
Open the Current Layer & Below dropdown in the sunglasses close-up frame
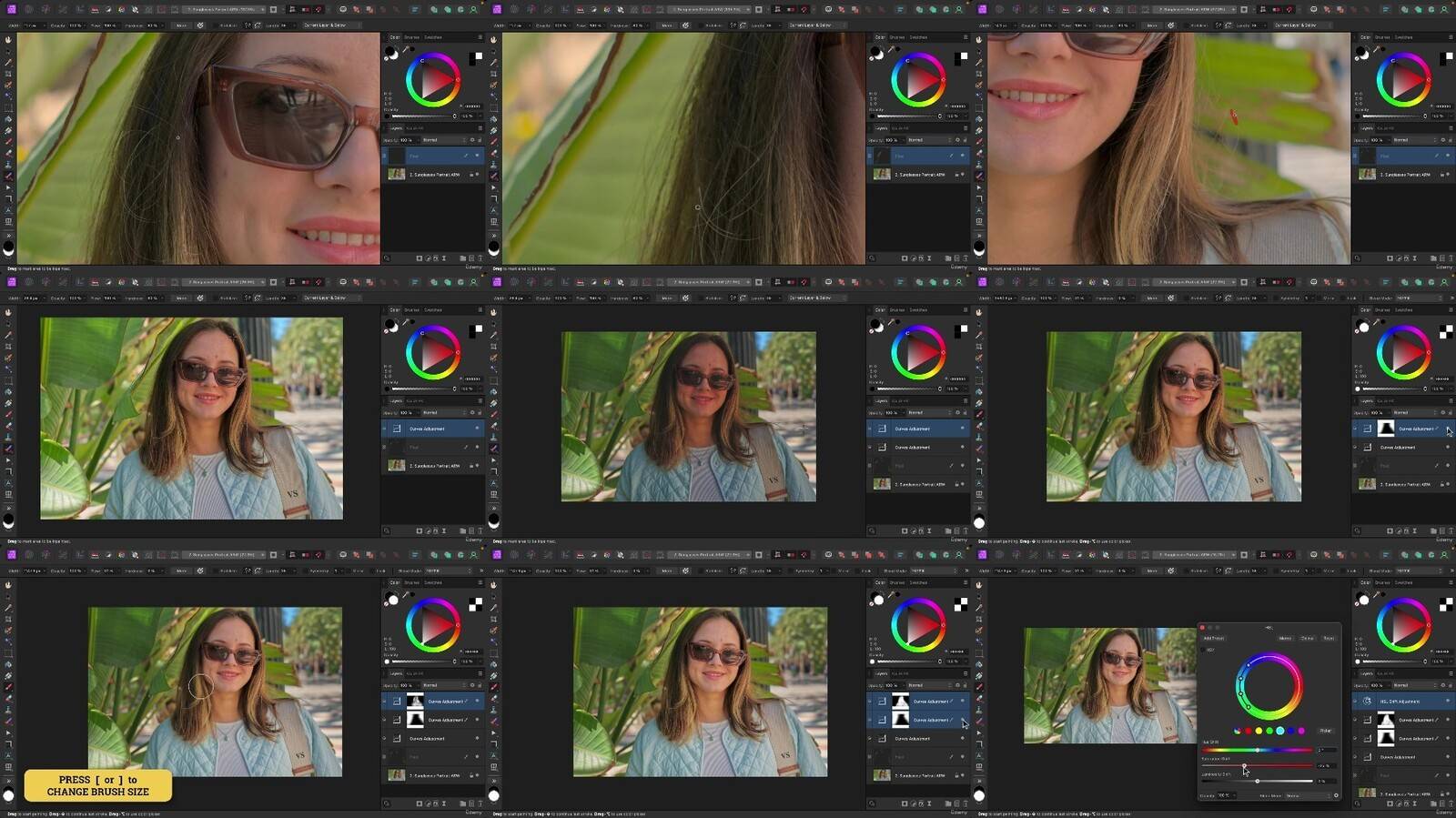[x=331, y=25]
